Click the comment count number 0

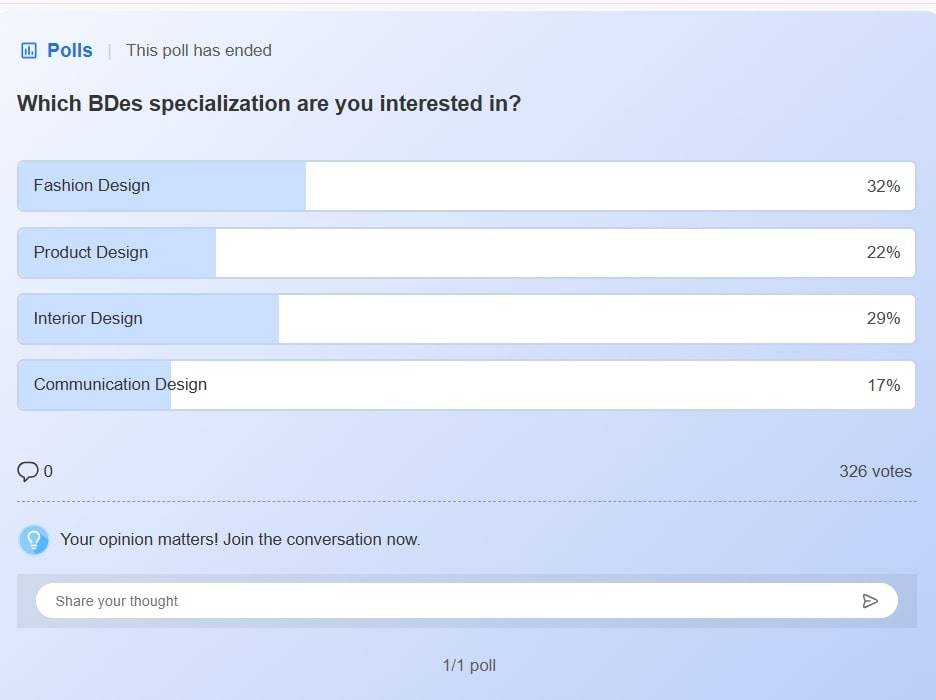coord(48,472)
